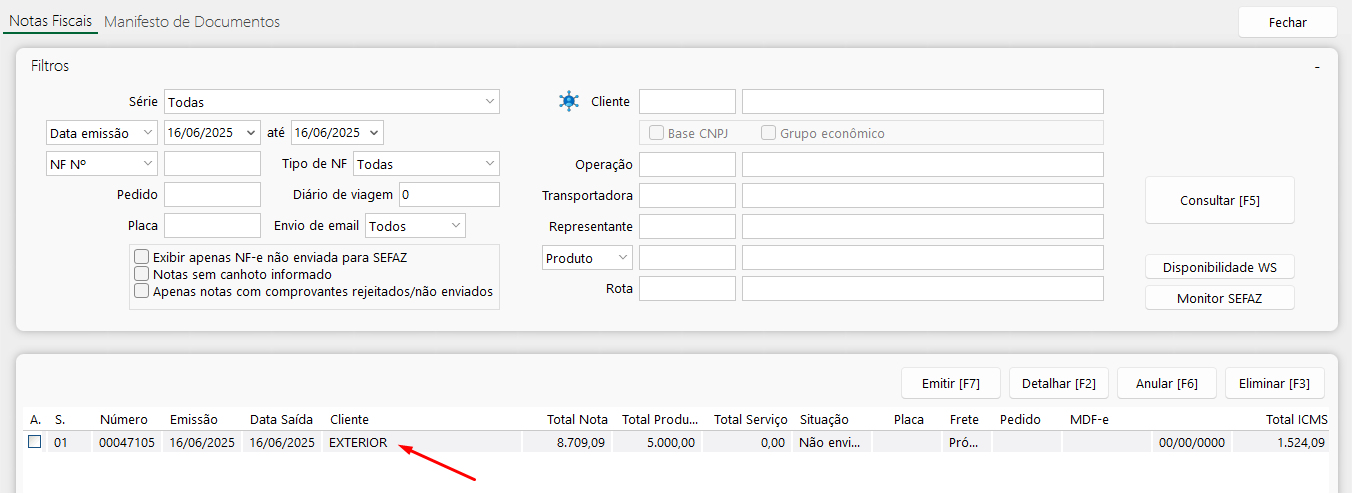1352x493 pixels.
Task: Collapse the Filtros panel using the minus icon
Action: [x=1317, y=67]
